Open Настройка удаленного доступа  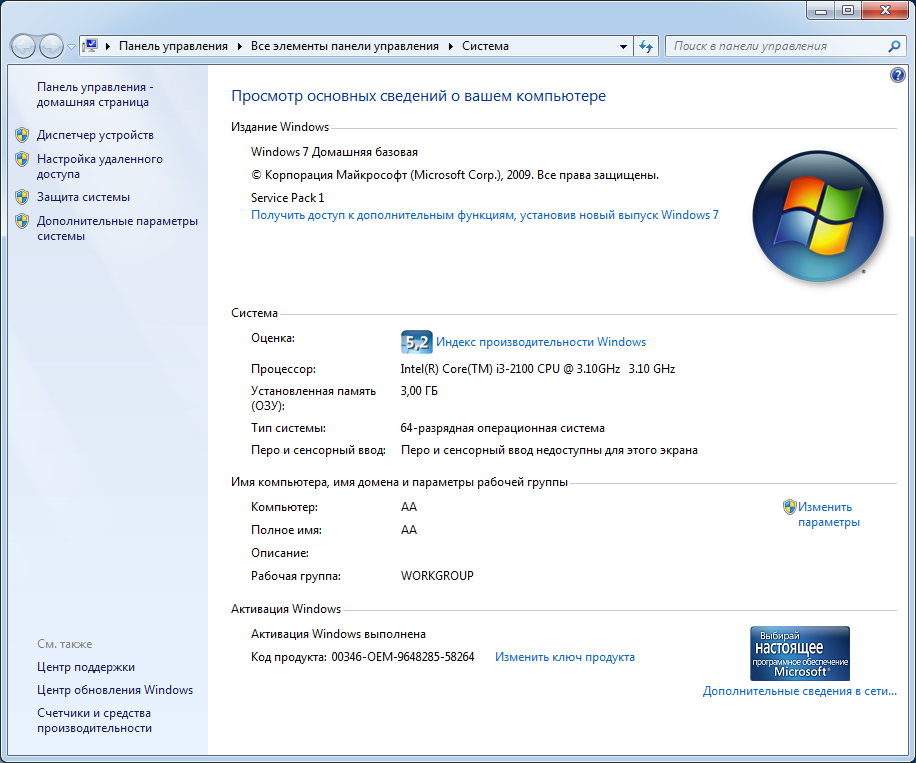(100, 167)
